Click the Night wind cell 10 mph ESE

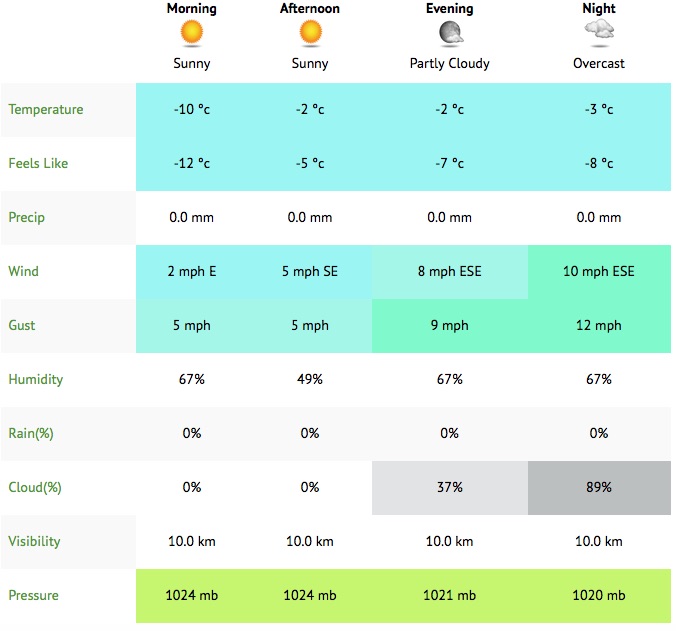(599, 272)
